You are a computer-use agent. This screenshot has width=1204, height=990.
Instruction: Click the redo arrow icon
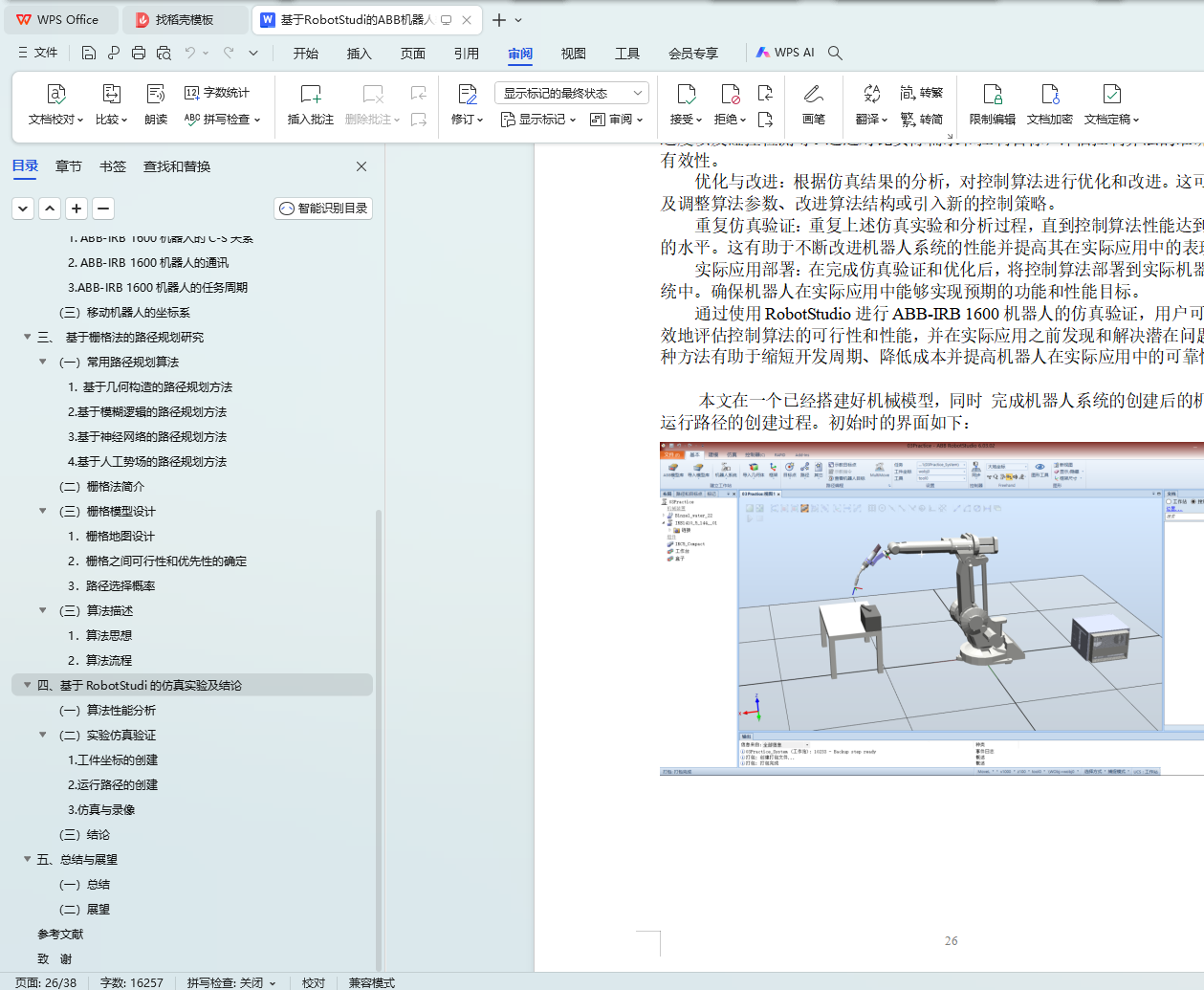228,53
